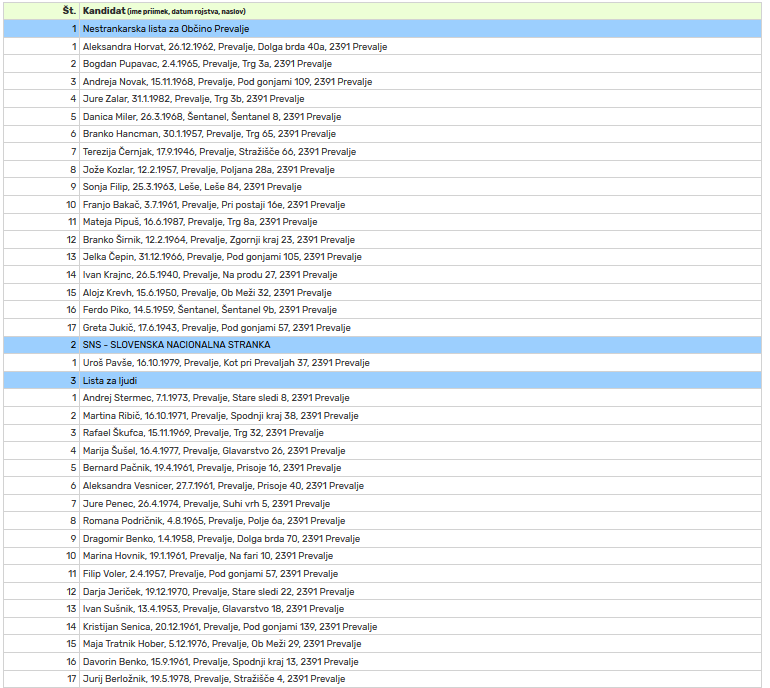Click on Romana Podričnik entry
Viewport: 770px width, 688px height.
tap(213, 521)
